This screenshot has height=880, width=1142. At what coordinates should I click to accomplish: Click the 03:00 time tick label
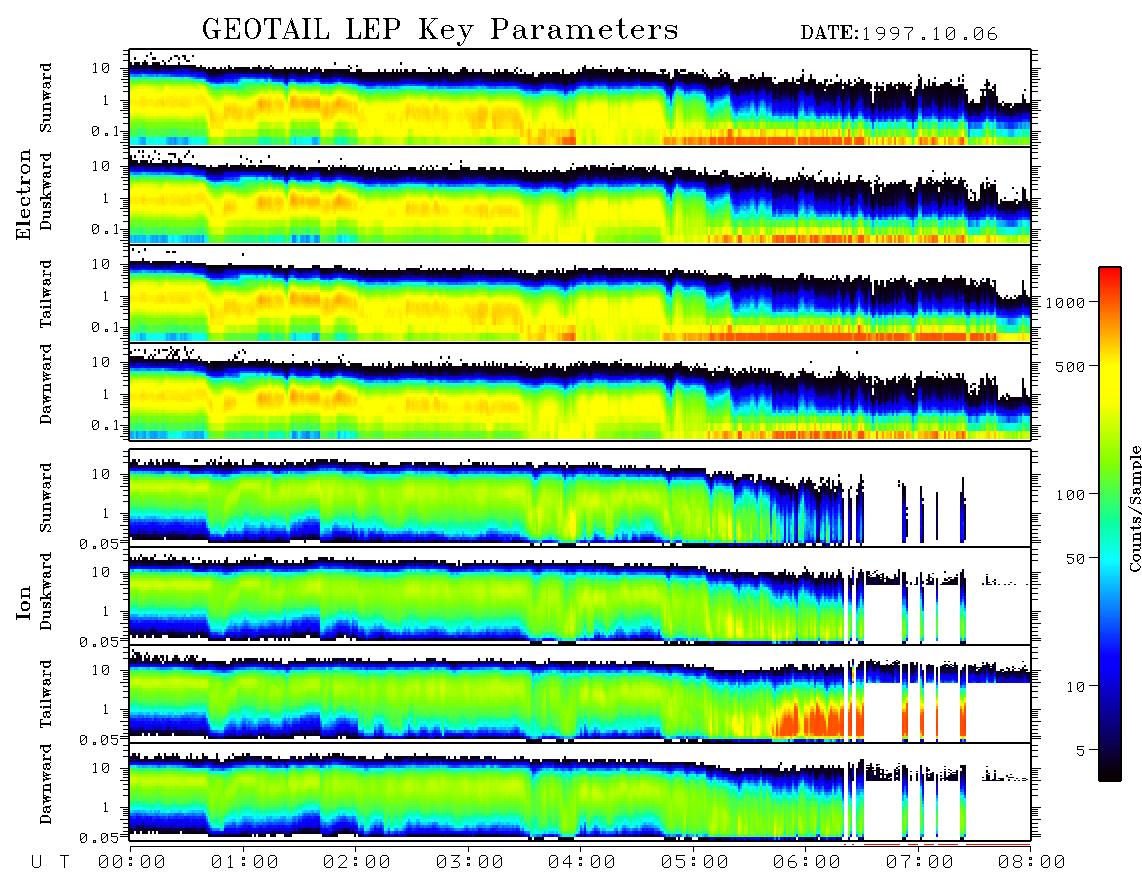click(470, 862)
